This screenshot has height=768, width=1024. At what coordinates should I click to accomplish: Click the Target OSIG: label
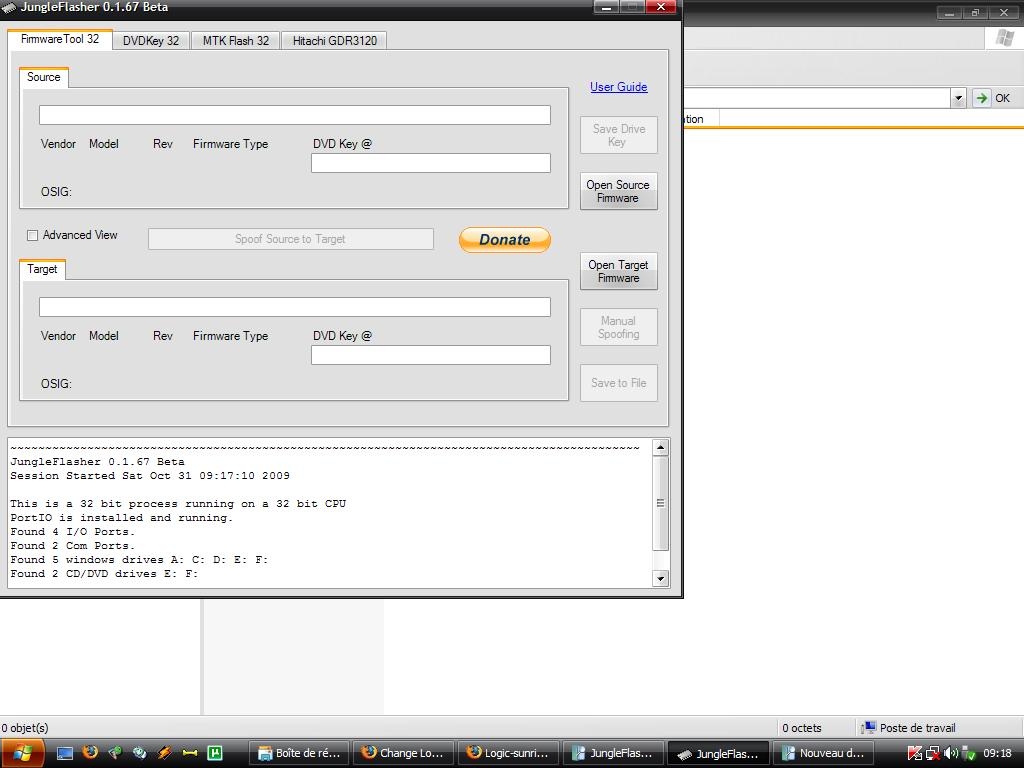56,384
